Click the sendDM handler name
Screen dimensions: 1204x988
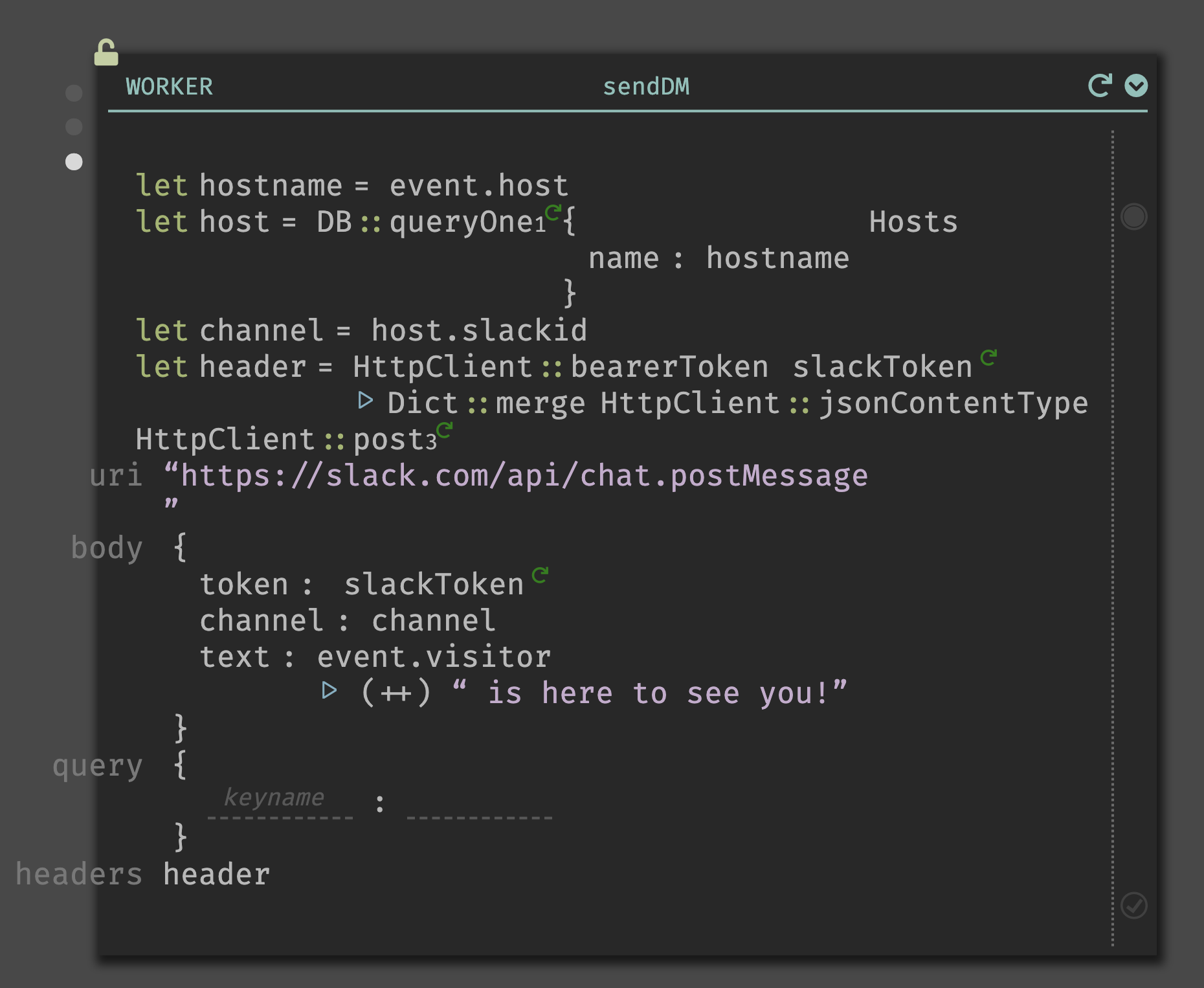(x=646, y=87)
